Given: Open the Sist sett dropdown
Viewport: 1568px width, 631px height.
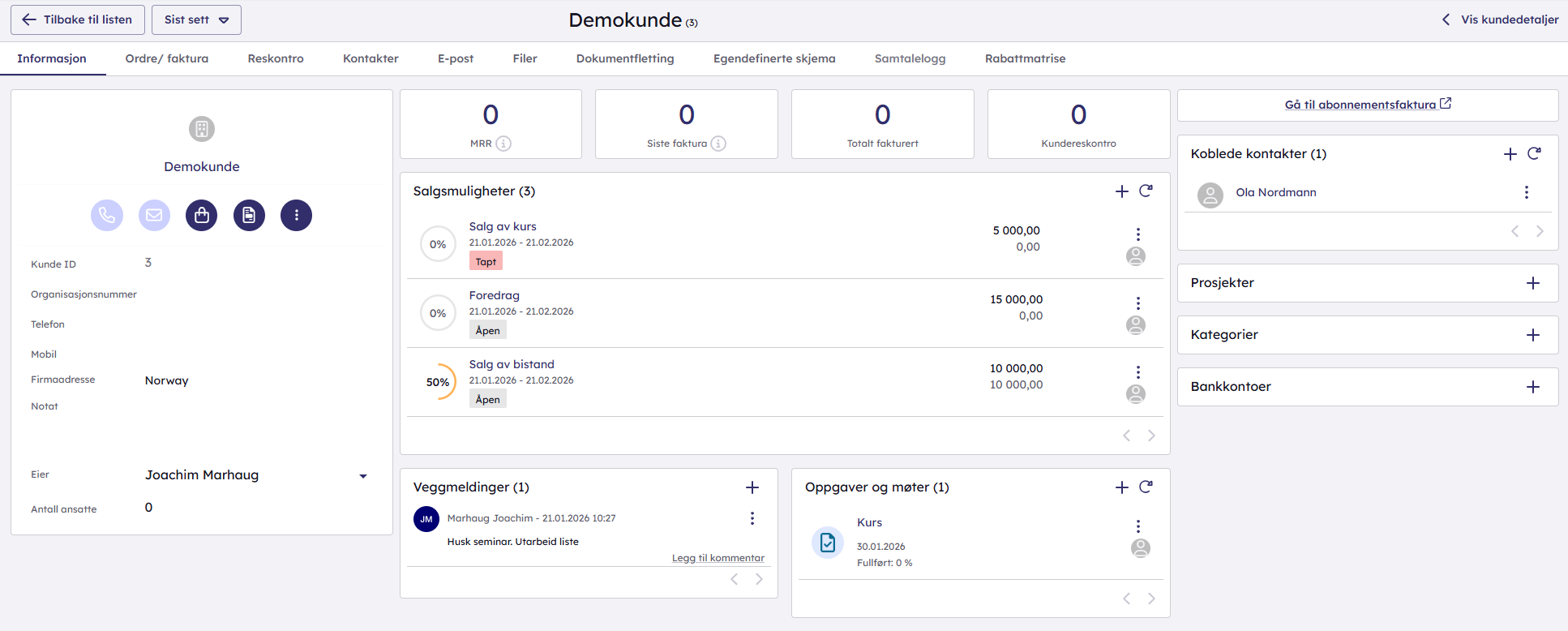Looking at the screenshot, I should tap(196, 19).
